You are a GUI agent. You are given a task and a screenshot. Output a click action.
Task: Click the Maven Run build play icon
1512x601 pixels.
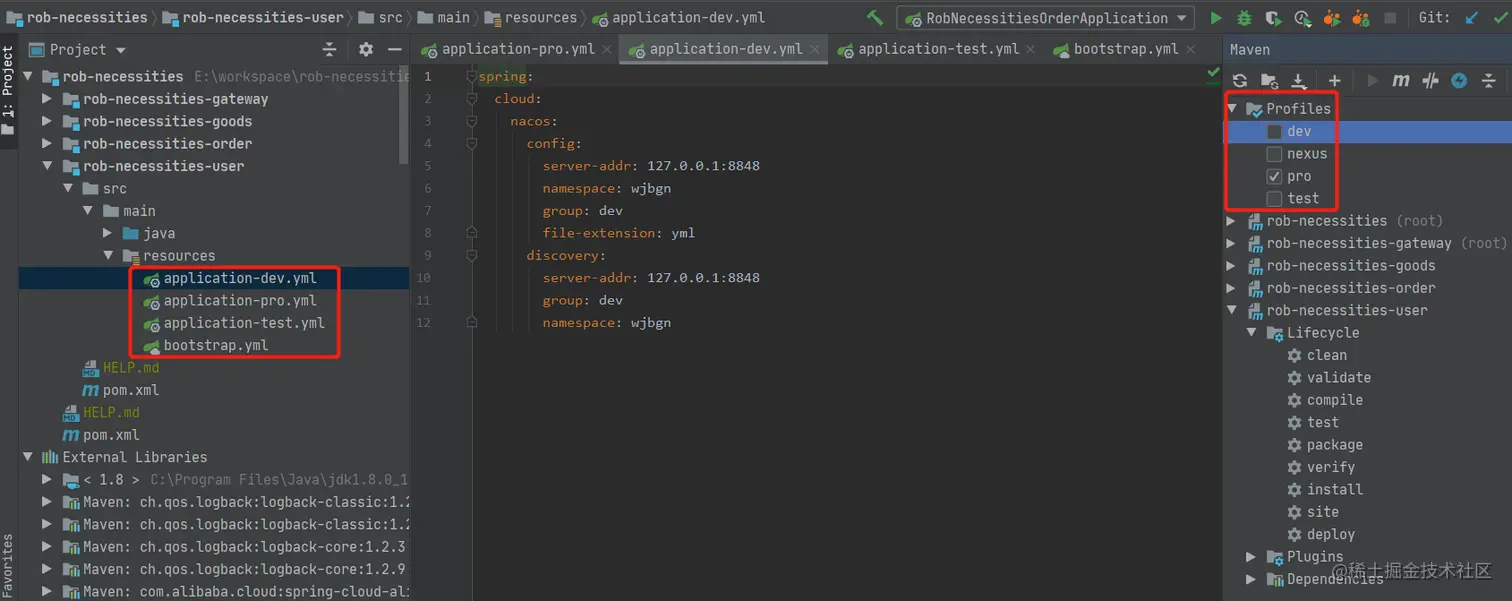click(x=1372, y=81)
